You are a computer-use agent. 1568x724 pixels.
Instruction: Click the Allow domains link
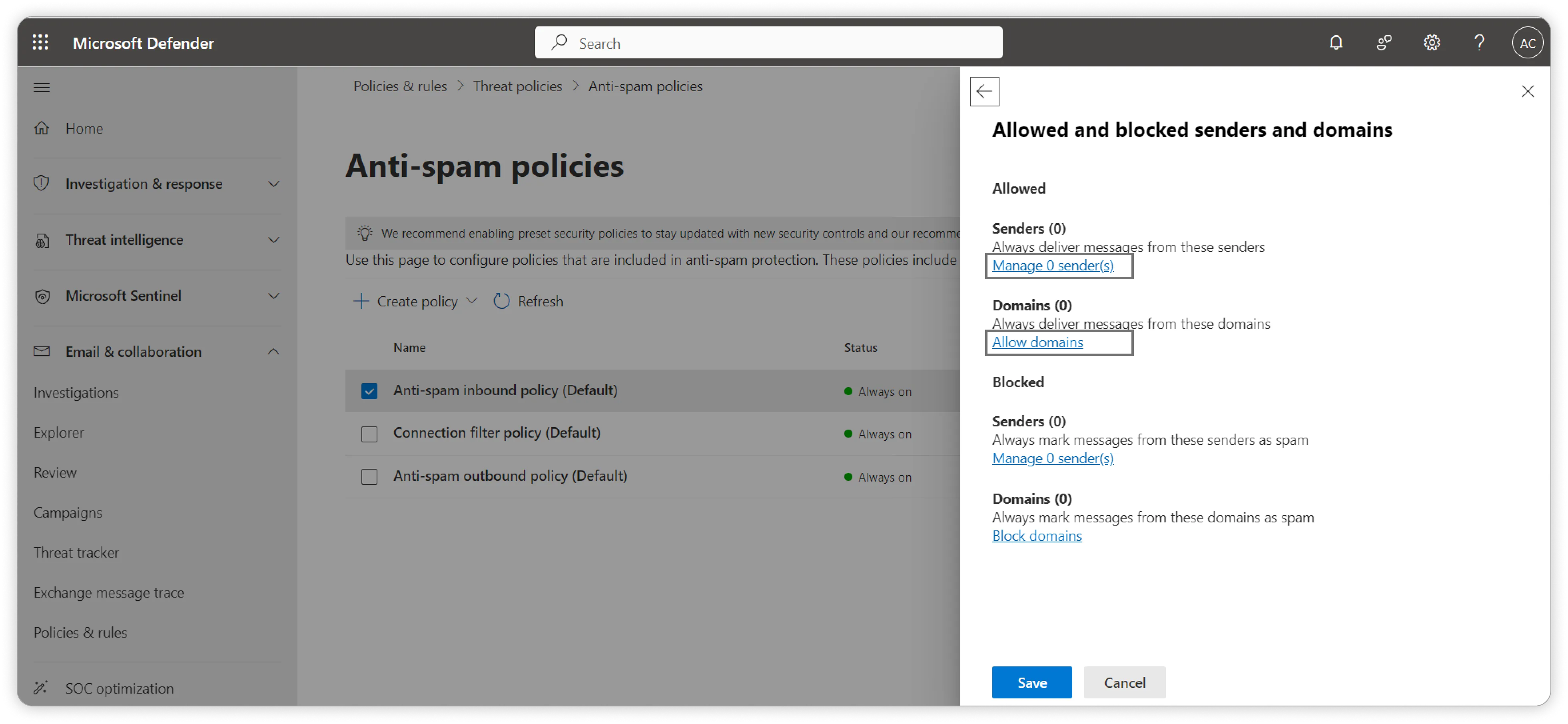pyautogui.click(x=1037, y=342)
